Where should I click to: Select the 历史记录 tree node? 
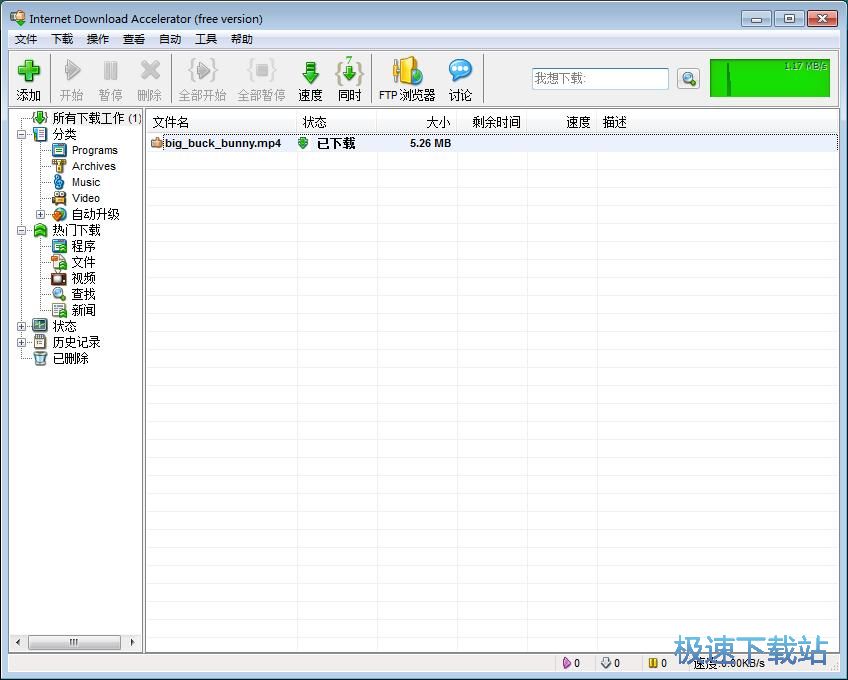(x=76, y=342)
